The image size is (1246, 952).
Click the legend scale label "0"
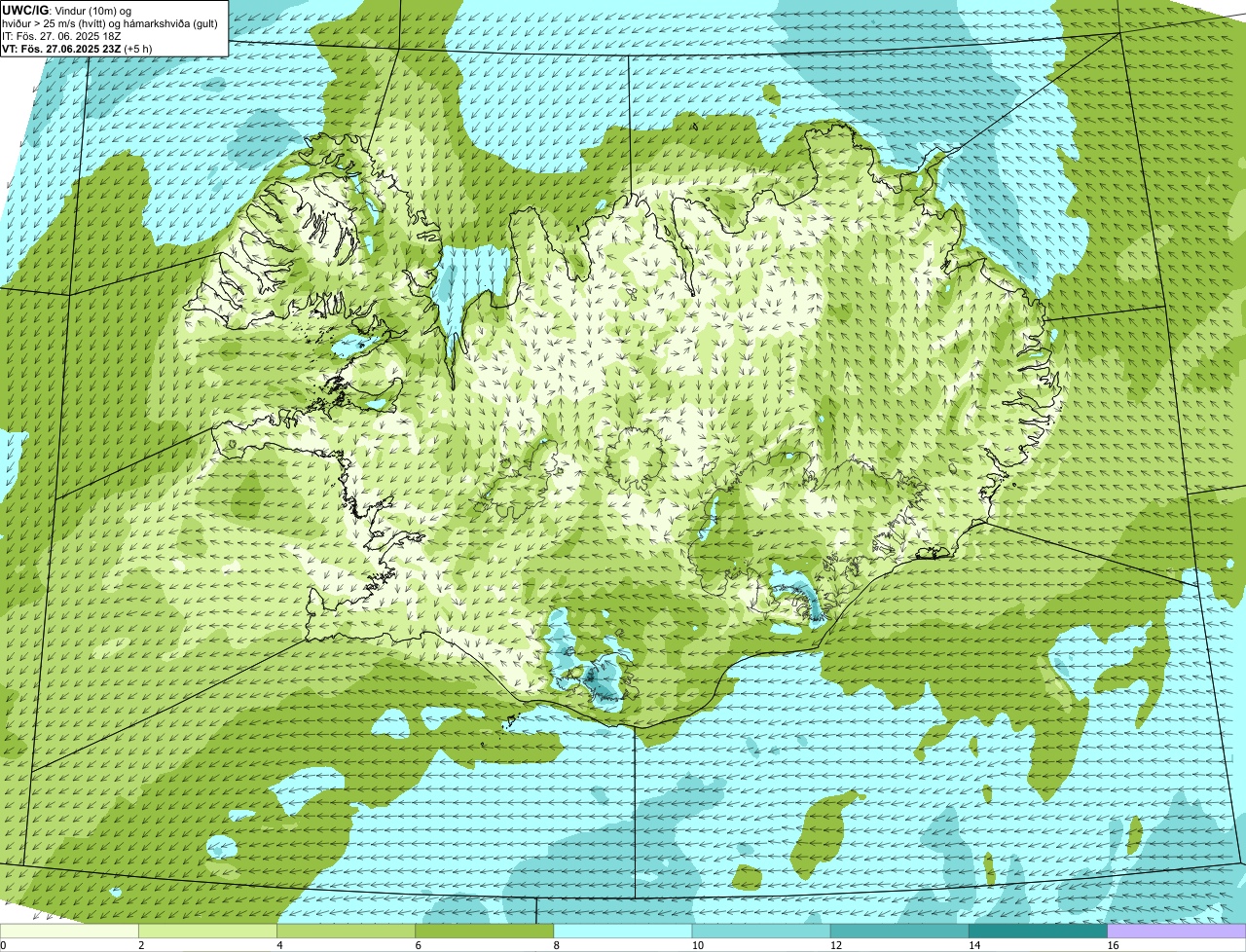(x=3, y=945)
